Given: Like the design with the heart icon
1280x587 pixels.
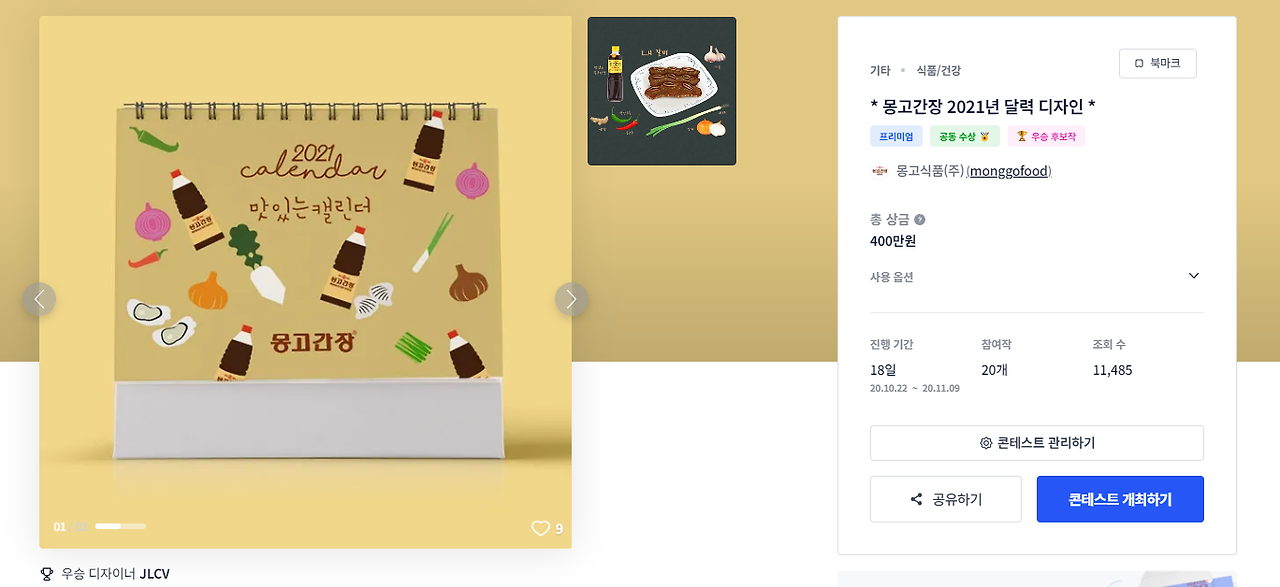Looking at the screenshot, I should [540, 528].
